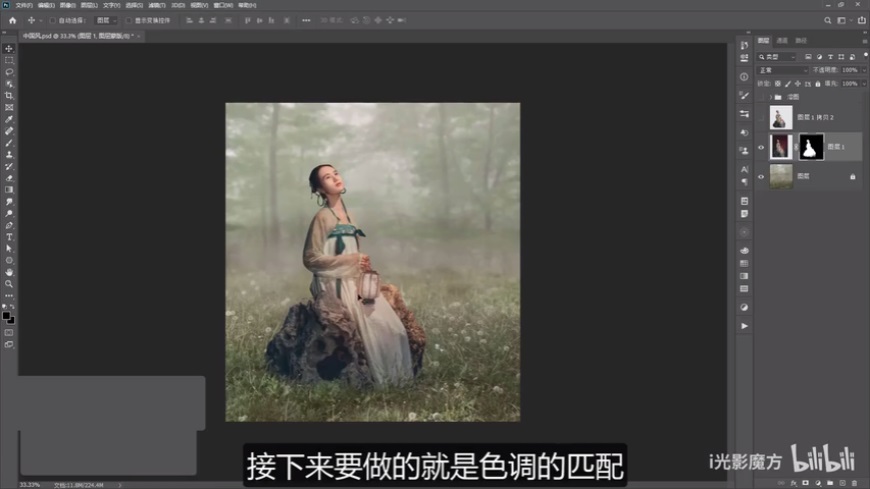Image resolution: width=870 pixels, height=489 pixels.
Task: Open the workspace switcher dropdown
Action: tap(844, 21)
